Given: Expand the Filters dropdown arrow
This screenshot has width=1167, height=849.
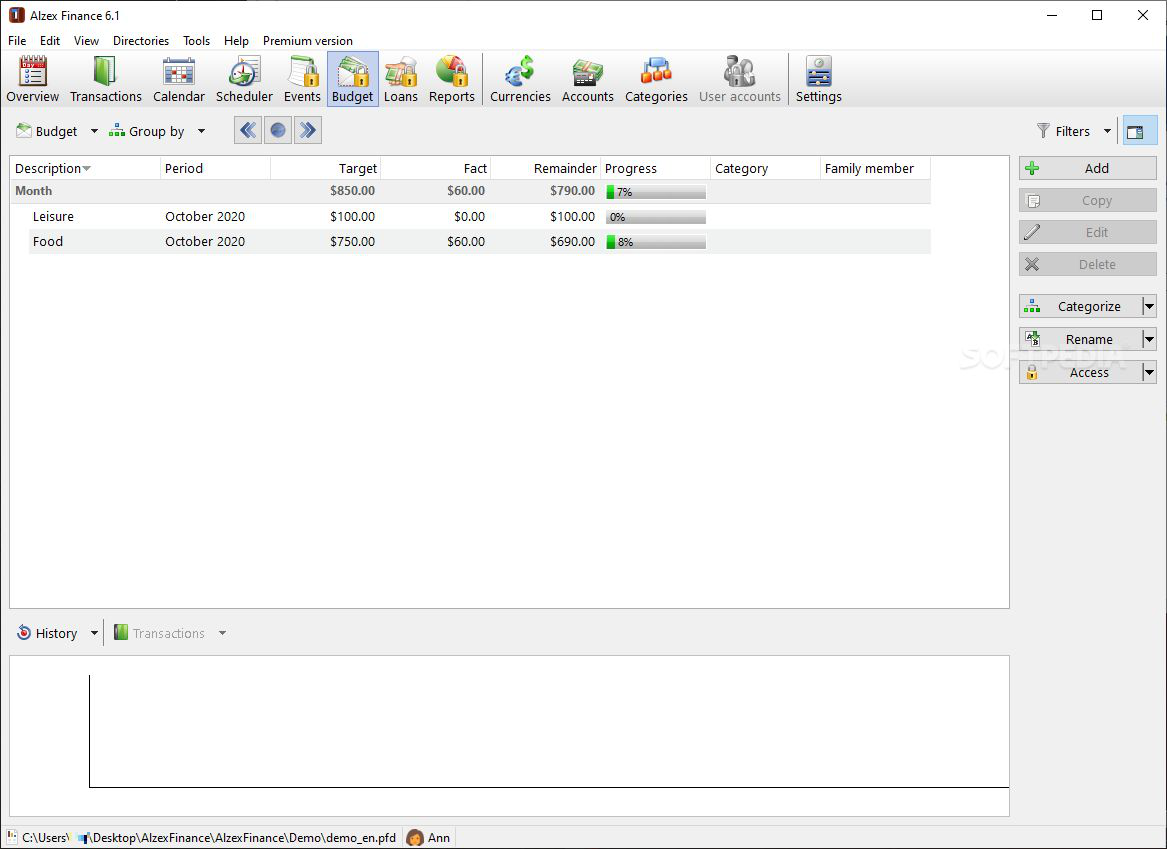Looking at the screenshot, I should point(1107,131).
